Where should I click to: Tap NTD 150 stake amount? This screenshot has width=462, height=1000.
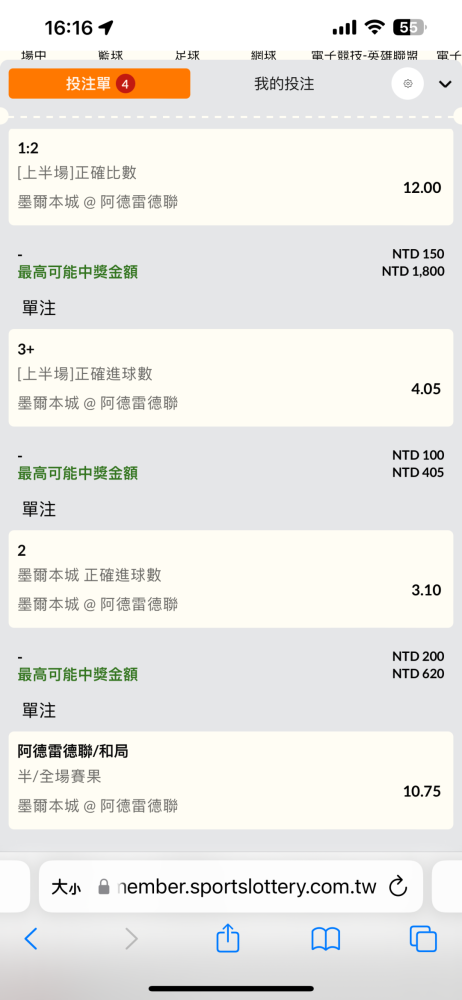(x=418, y=254)
